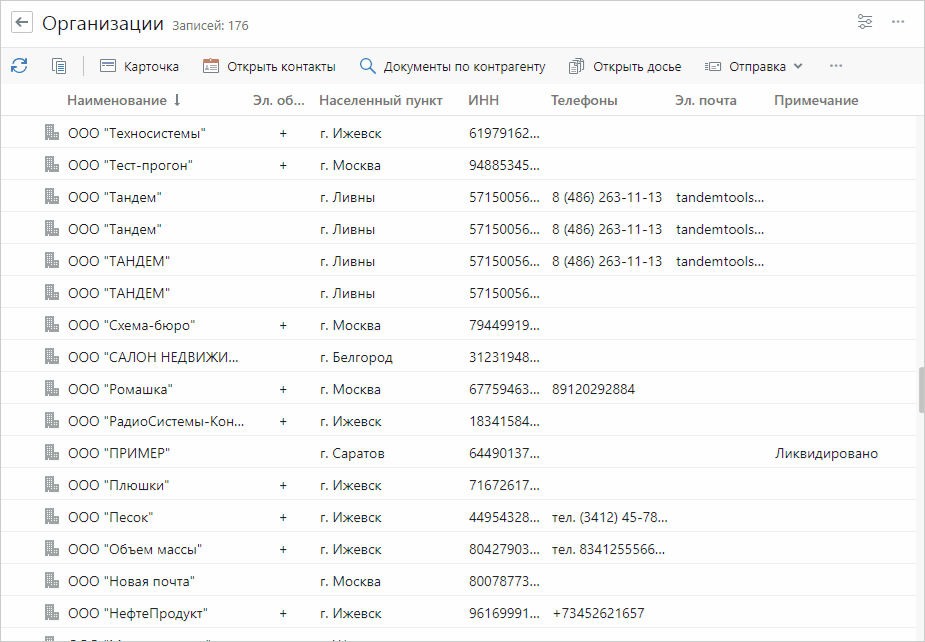The height and width of the screenshot is (642, 925).
Task: Sort by the Наименование column header
Action: (117, 100)
